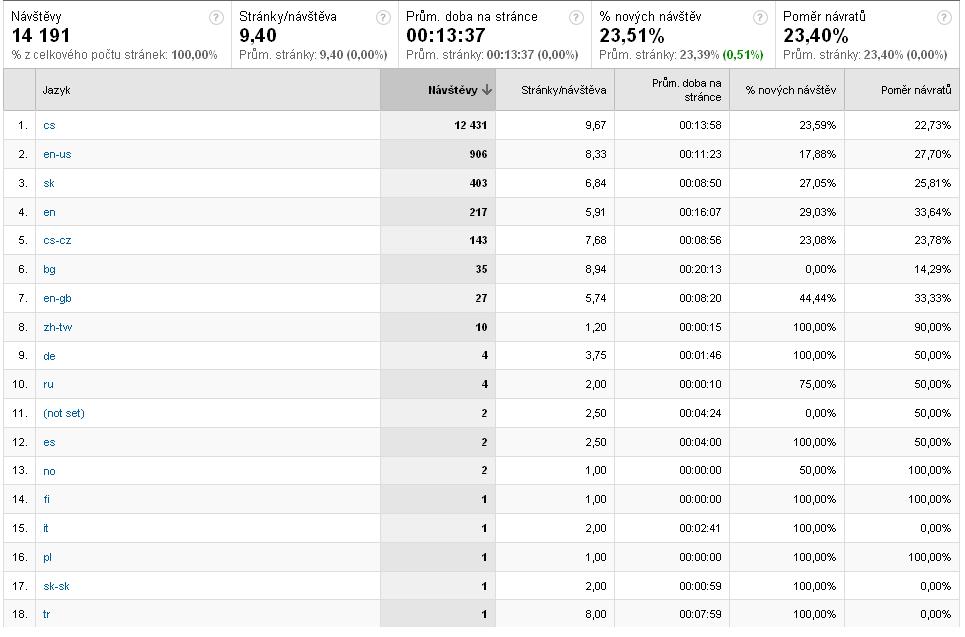Click the Jazyk column header
Screen dimensions: 965x637
click(56, 90)
